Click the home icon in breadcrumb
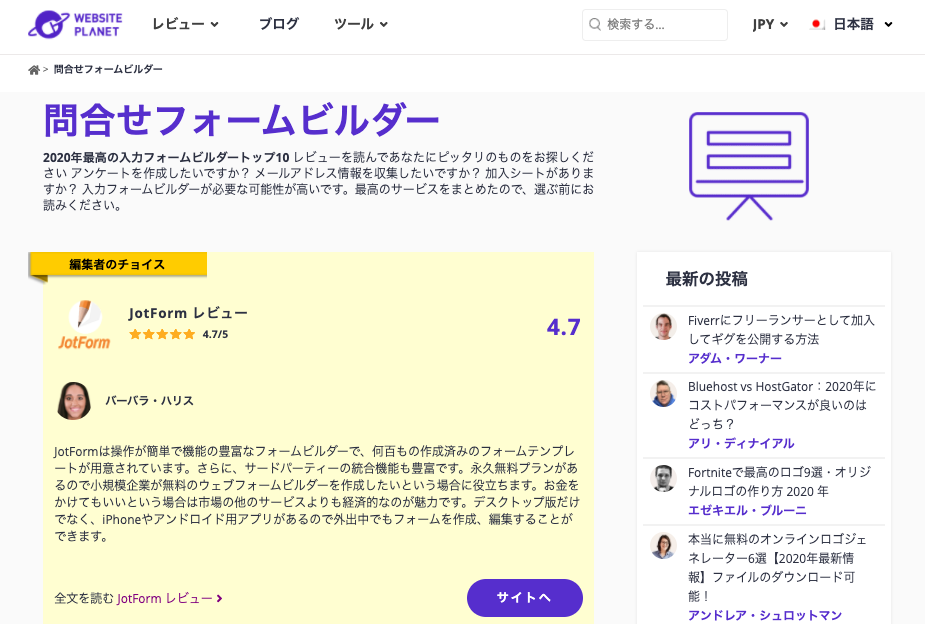This screenshot has width=925, height=624. click(34, 70)
